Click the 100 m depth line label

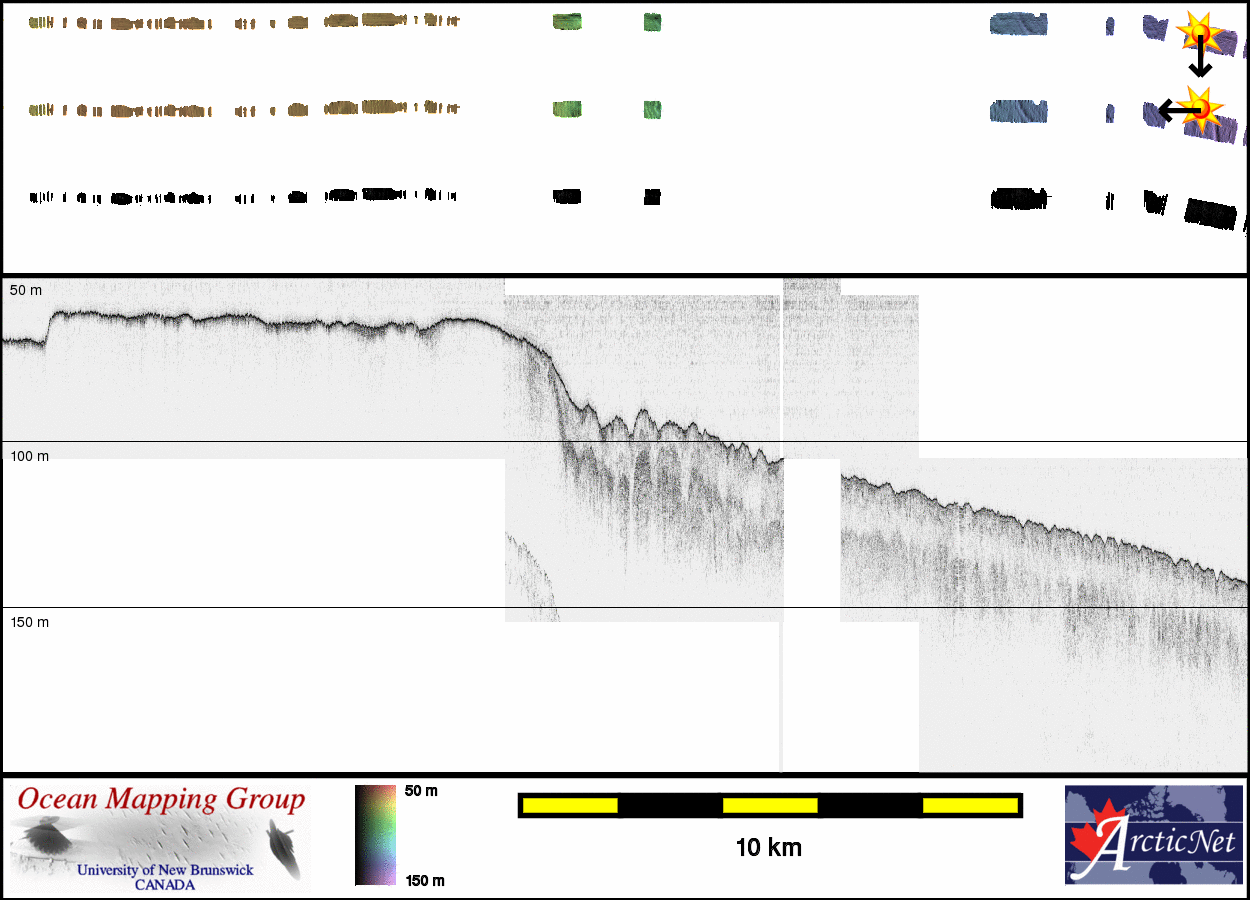point(29,456)
